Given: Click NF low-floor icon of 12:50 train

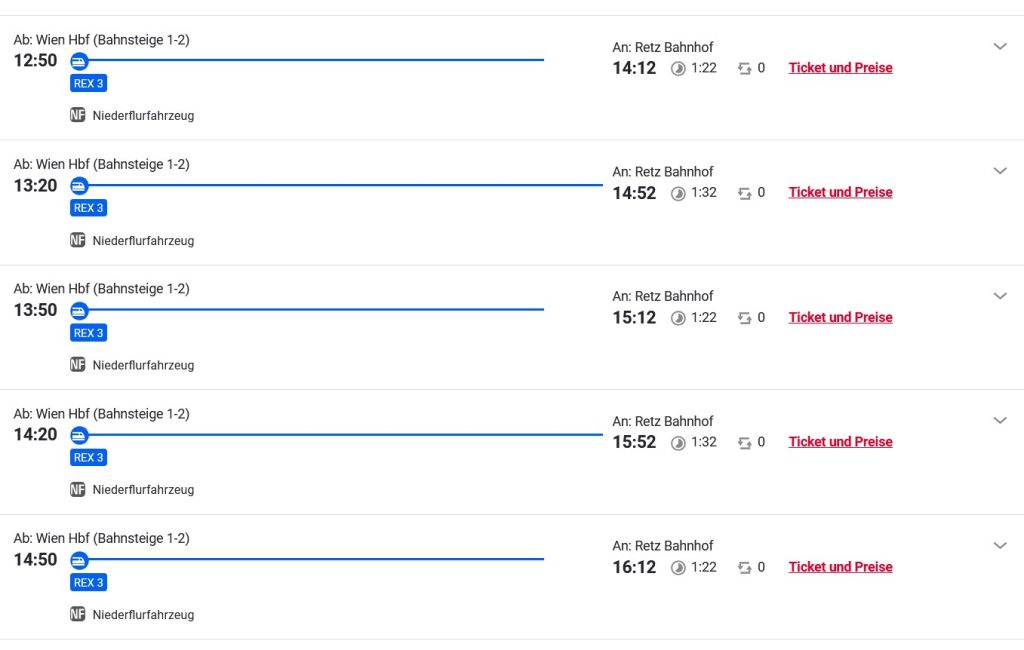Looking at the screenshot, I should (x=78, y=115).
